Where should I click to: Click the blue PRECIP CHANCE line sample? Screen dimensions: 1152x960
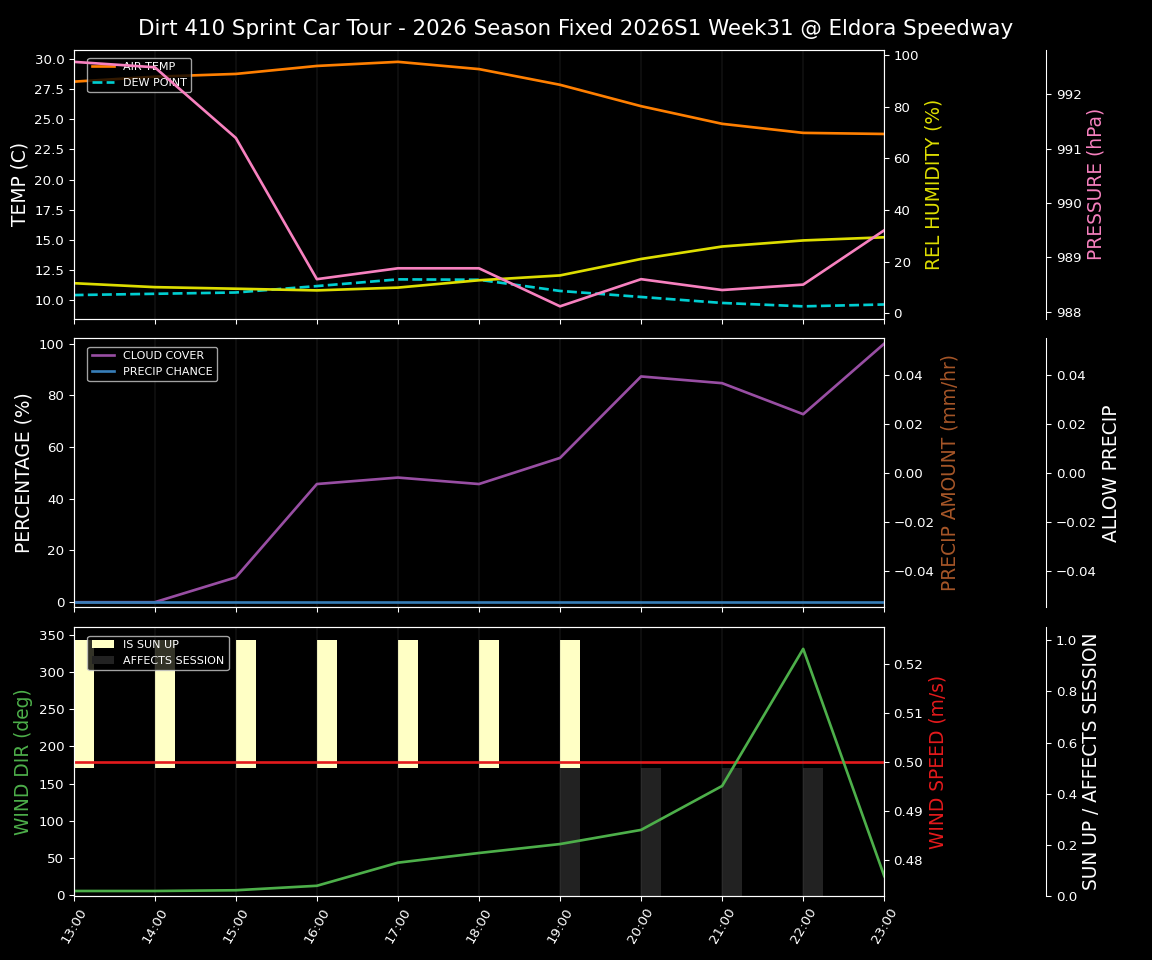103,371
